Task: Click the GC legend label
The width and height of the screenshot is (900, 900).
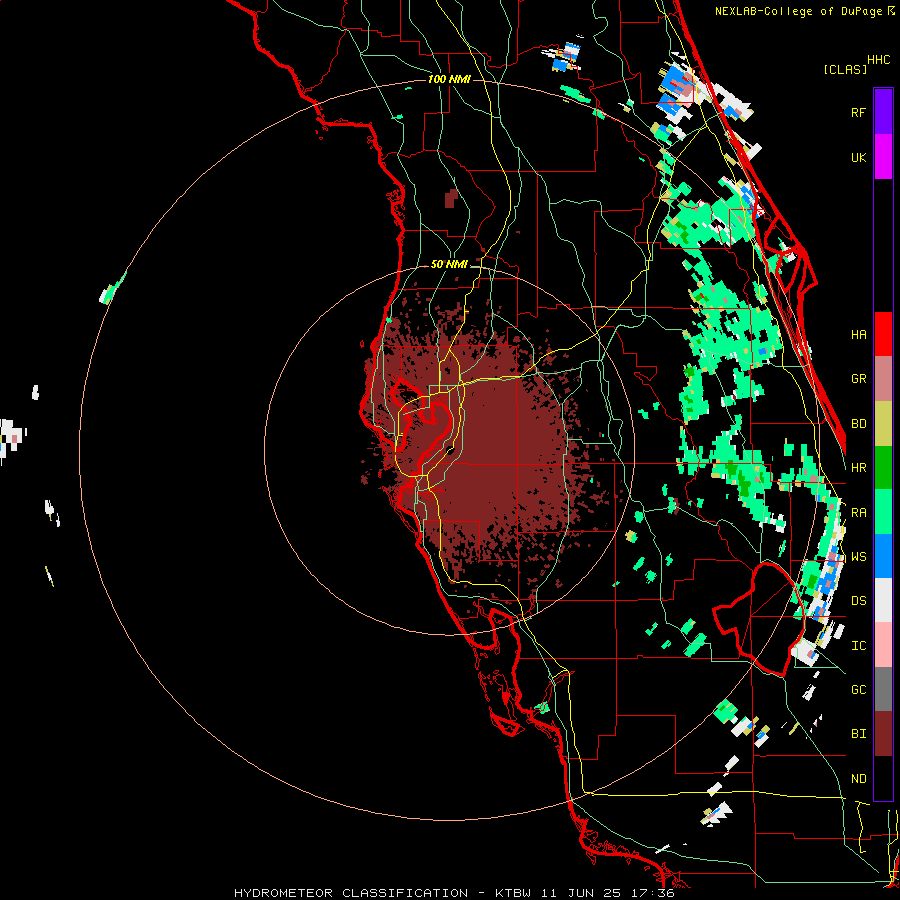Action: point(858,690)
